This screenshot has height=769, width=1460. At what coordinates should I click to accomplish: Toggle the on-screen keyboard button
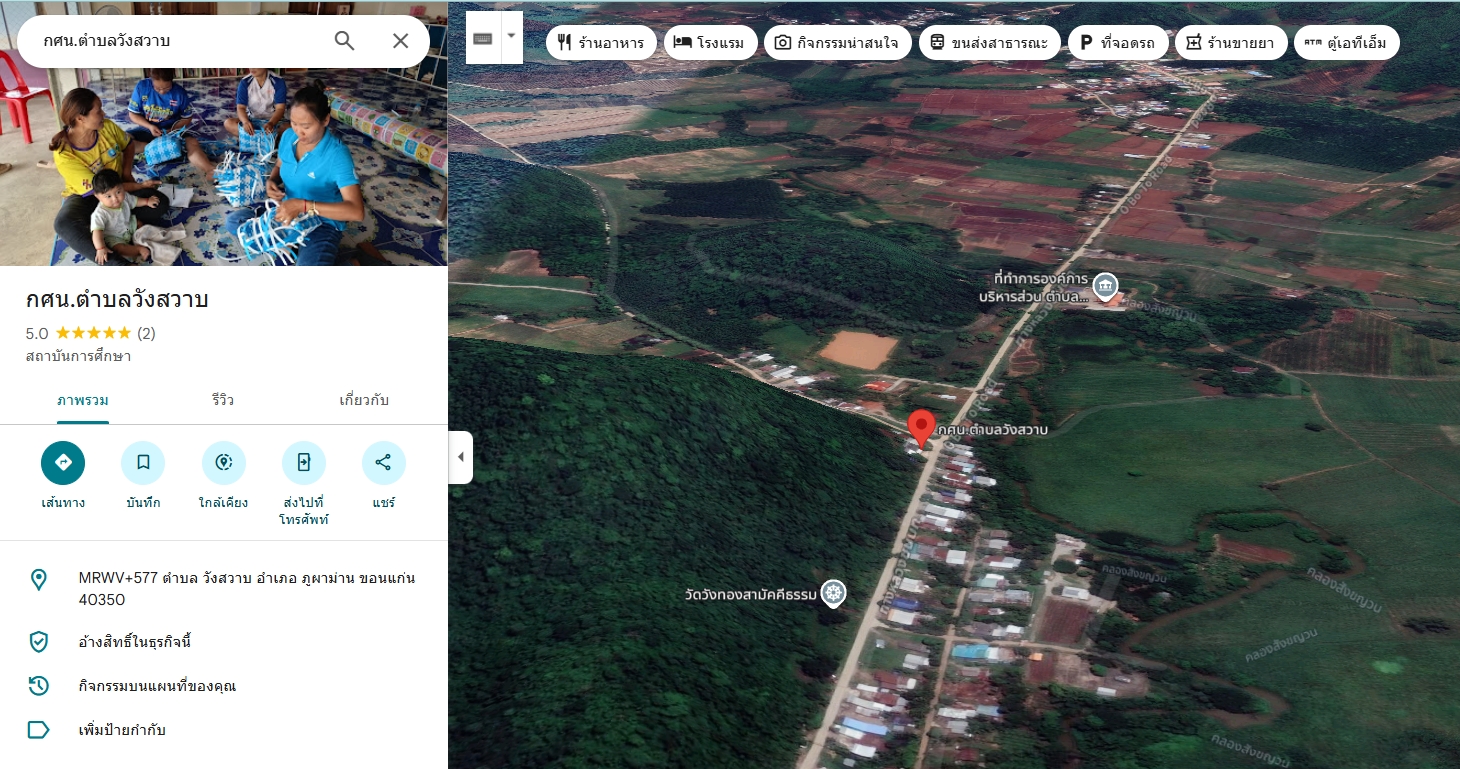coord(483,39)
